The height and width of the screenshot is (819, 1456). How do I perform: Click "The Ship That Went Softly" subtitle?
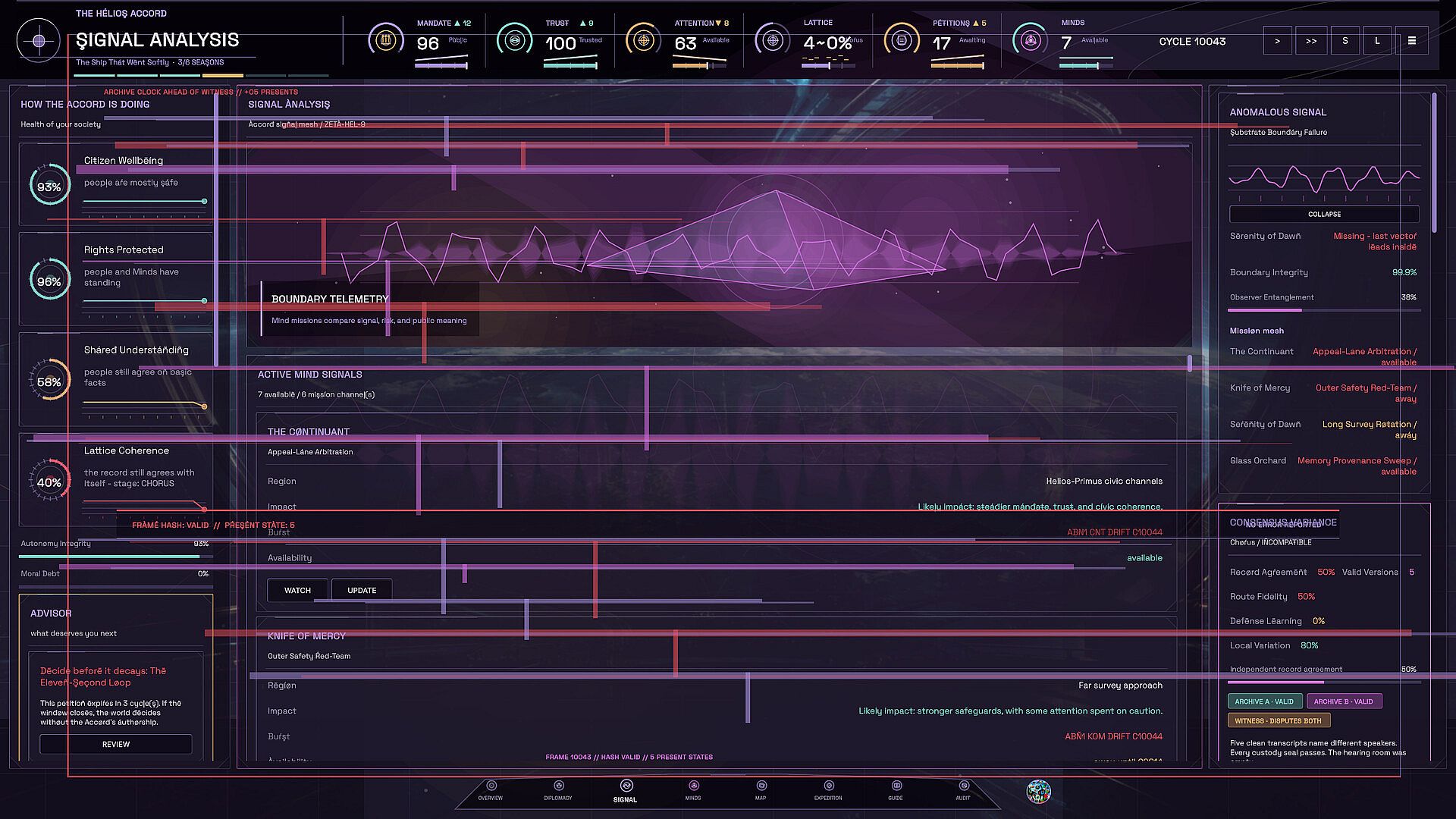122,62
